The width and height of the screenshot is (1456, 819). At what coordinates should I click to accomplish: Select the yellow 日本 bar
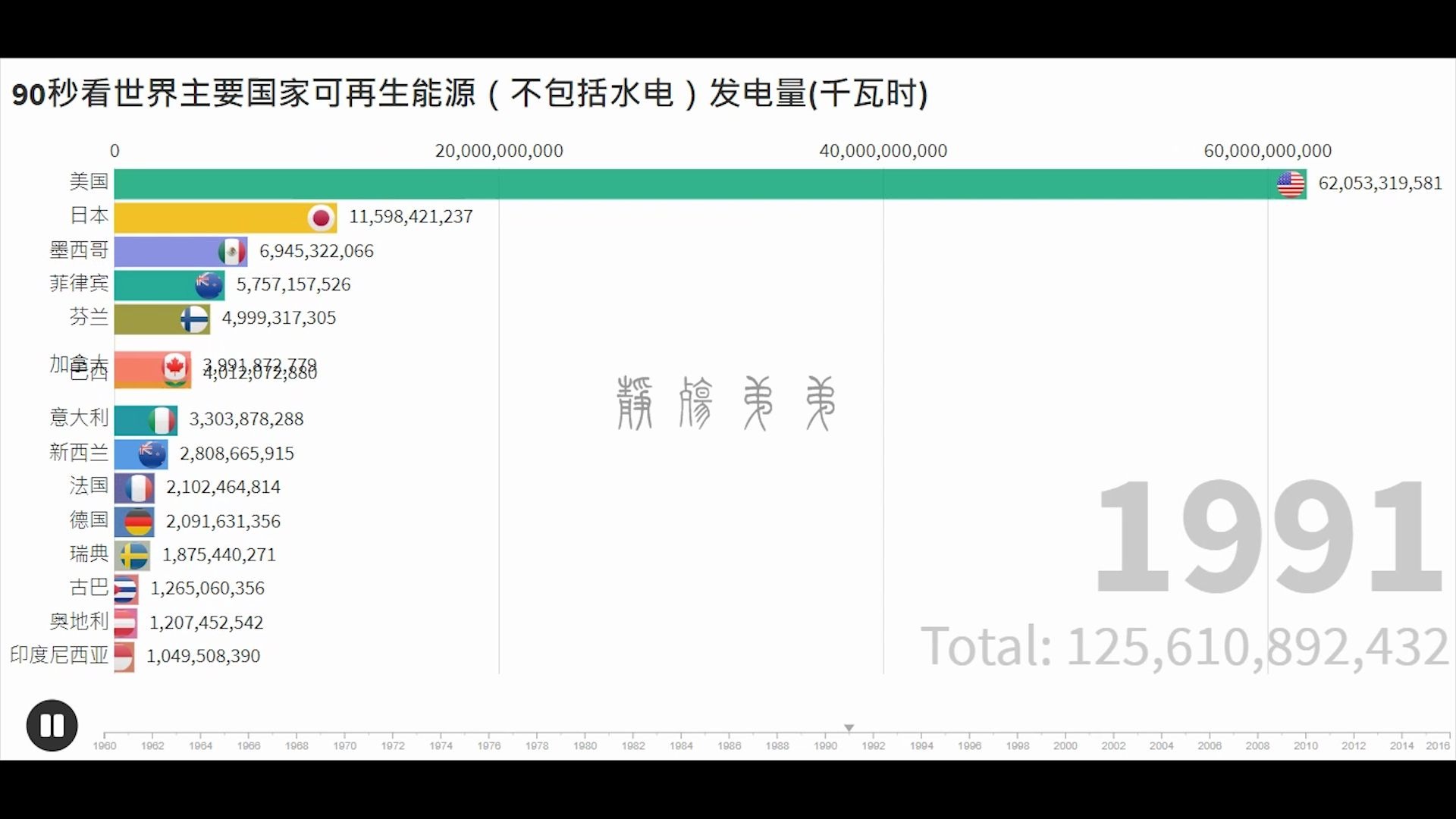[x=226, y=218]
